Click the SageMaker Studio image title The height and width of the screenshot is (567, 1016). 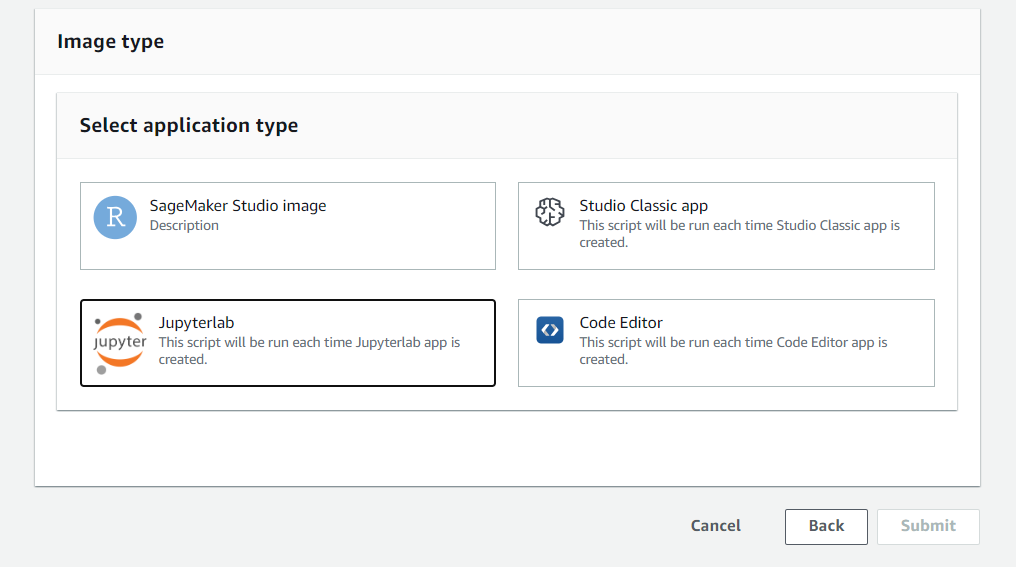pyautogui.click(x=238, y=206)
